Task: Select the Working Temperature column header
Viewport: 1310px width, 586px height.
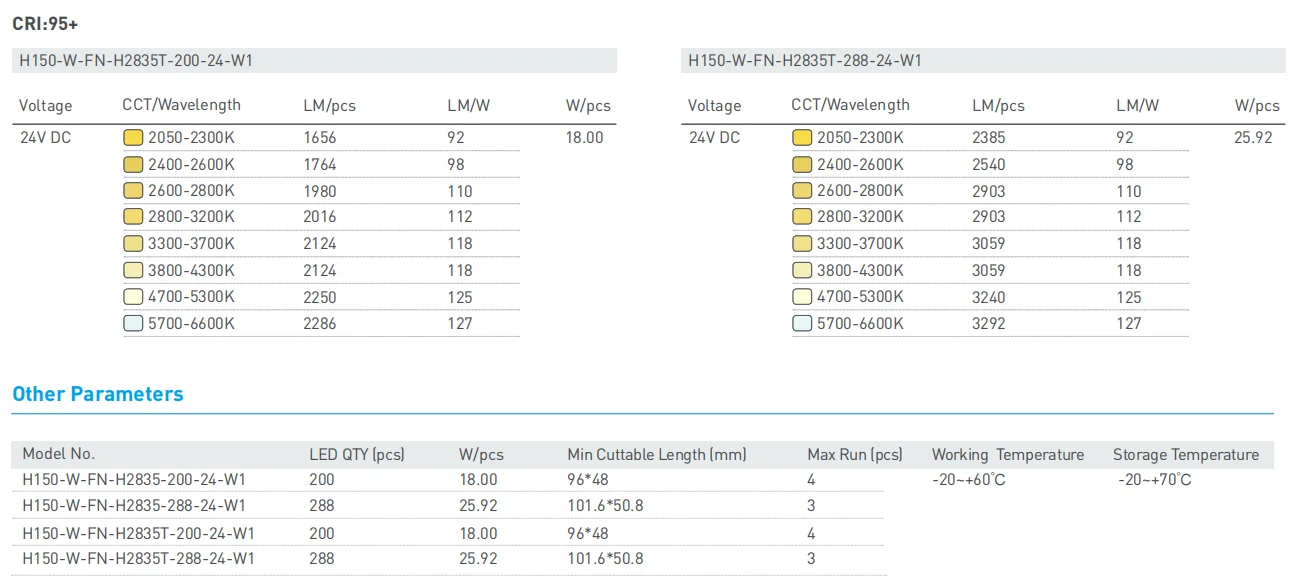Action: pyautogui.click(x=1007, y=455)
